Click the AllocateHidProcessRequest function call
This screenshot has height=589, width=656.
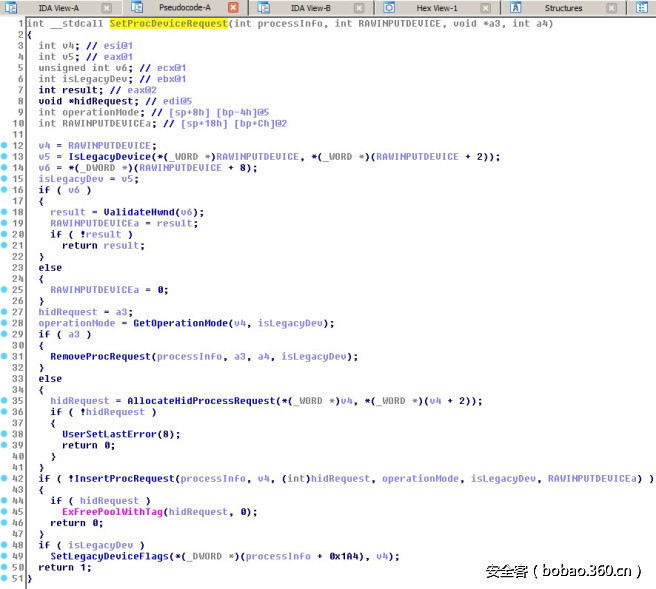pos(201,401)
